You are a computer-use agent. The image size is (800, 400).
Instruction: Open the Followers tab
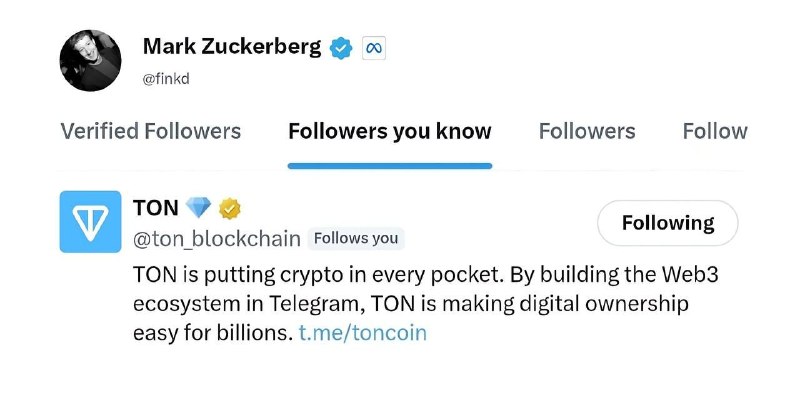[587, 131]
